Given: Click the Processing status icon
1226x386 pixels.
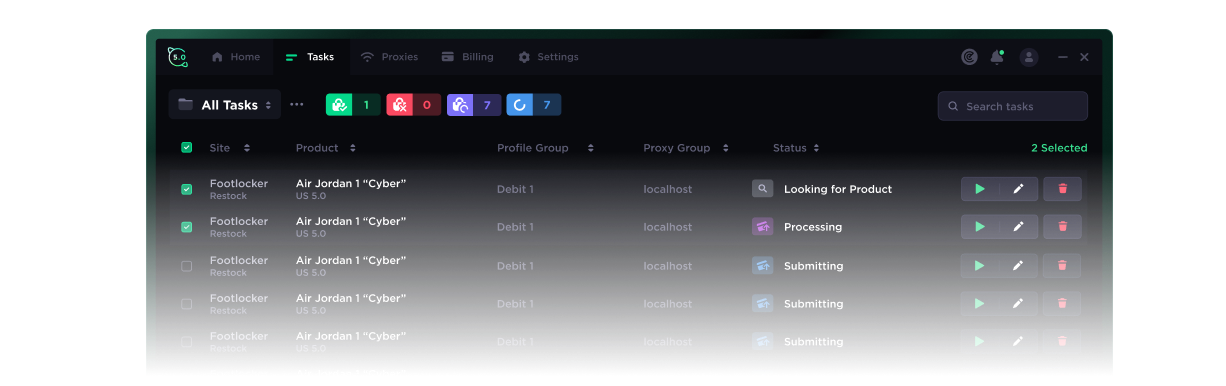Looking at the screenshot, I should 763,227.
